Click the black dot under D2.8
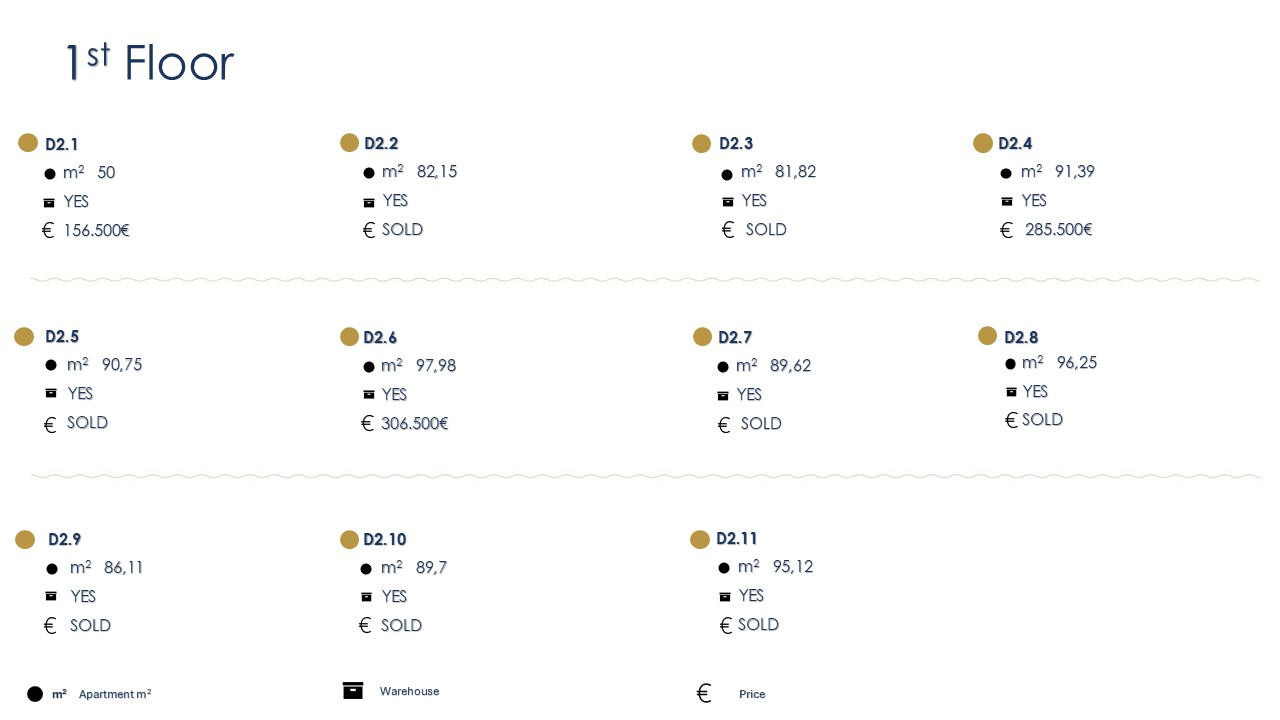 [1011, 364]
